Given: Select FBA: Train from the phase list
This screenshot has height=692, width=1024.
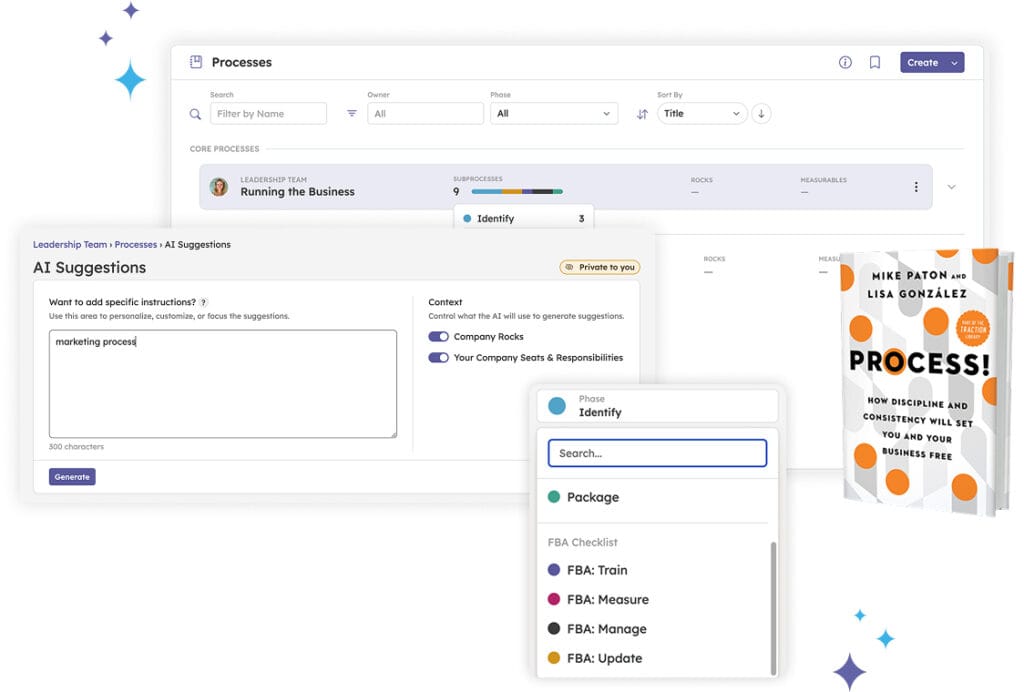Looking at the screenshot, I should pyautogui.click(x=597, y=570).
